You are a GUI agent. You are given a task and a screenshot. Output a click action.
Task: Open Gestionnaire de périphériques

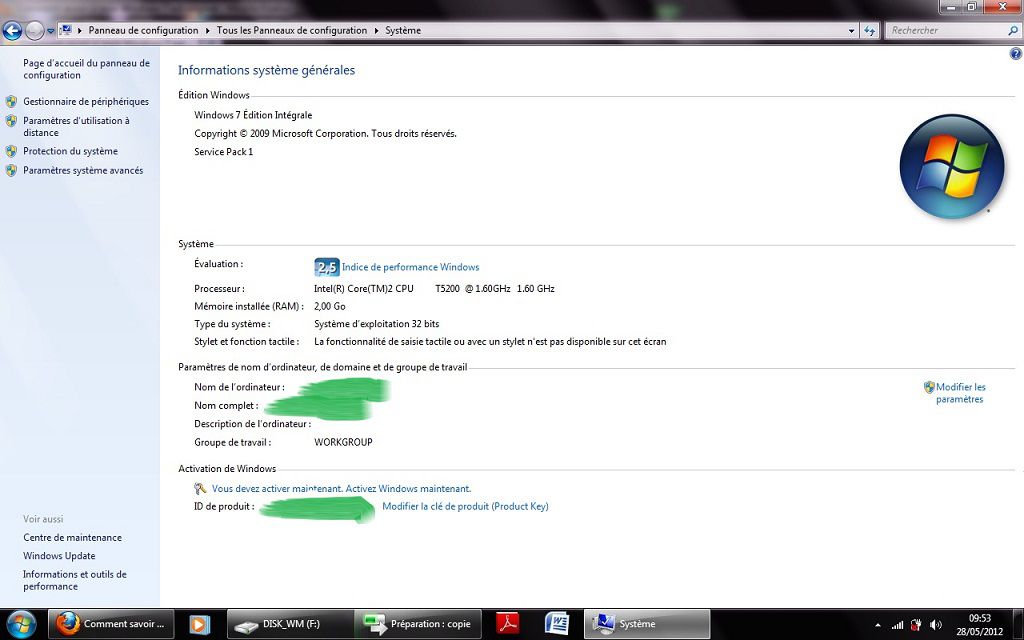coord(86,102)
